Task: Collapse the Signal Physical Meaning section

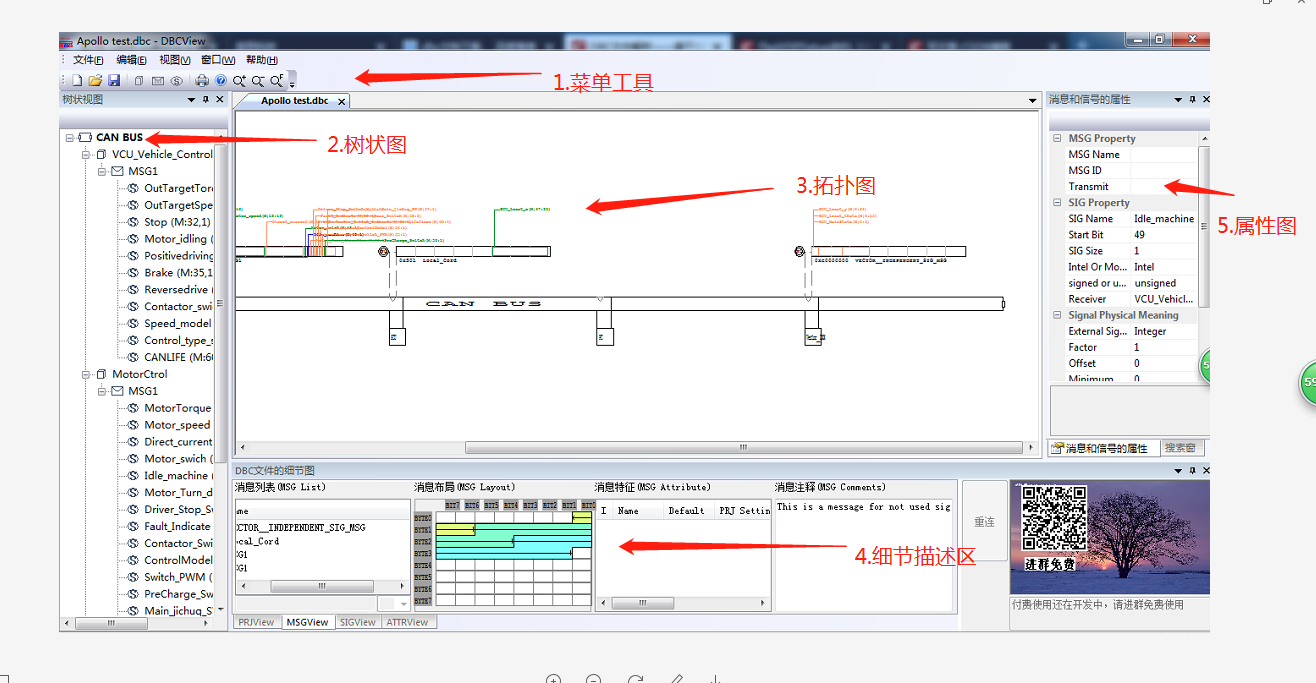Action: (x=1058, y=315)
